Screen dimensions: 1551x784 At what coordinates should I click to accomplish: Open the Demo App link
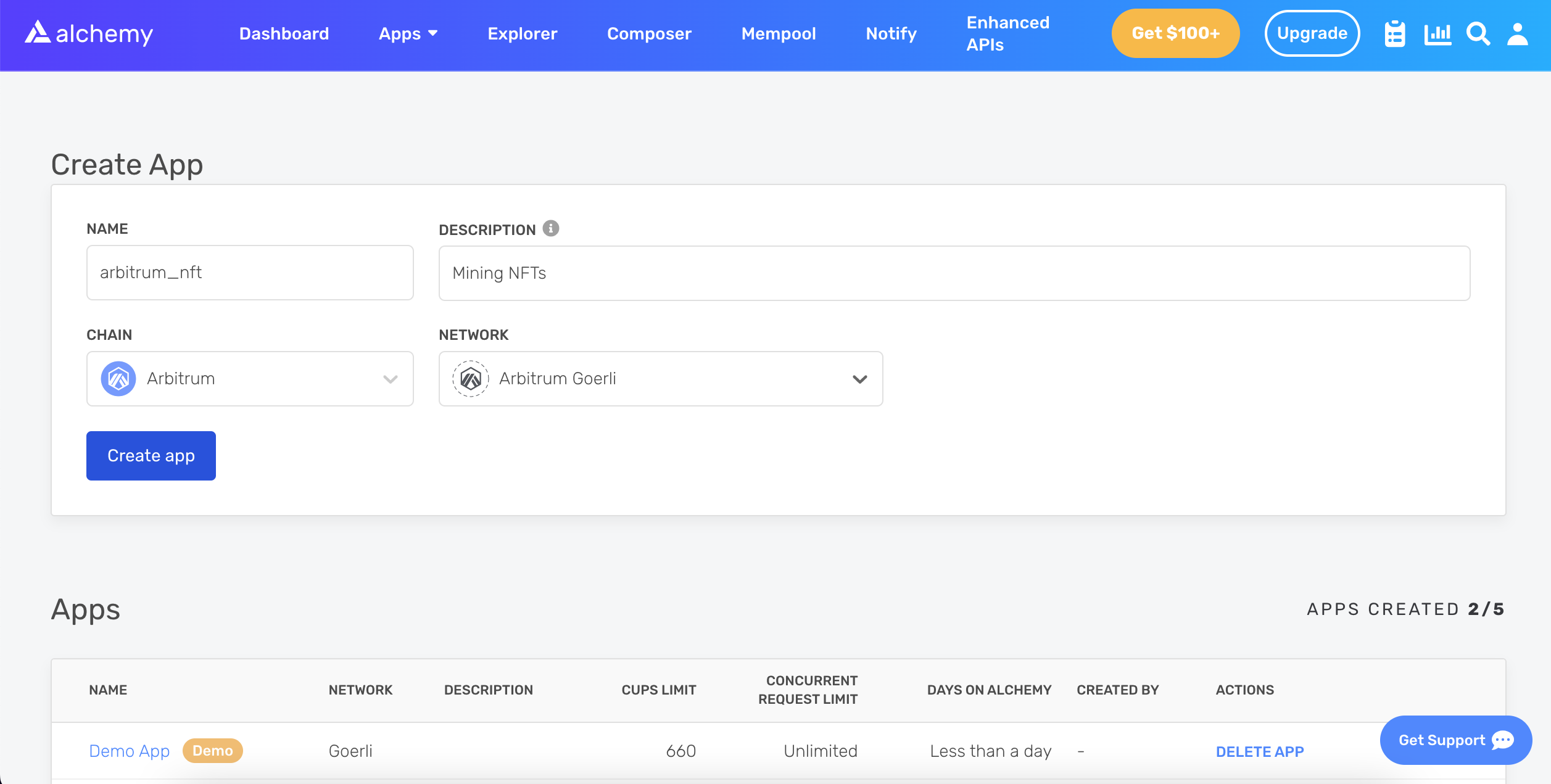(x=129, y=751)
